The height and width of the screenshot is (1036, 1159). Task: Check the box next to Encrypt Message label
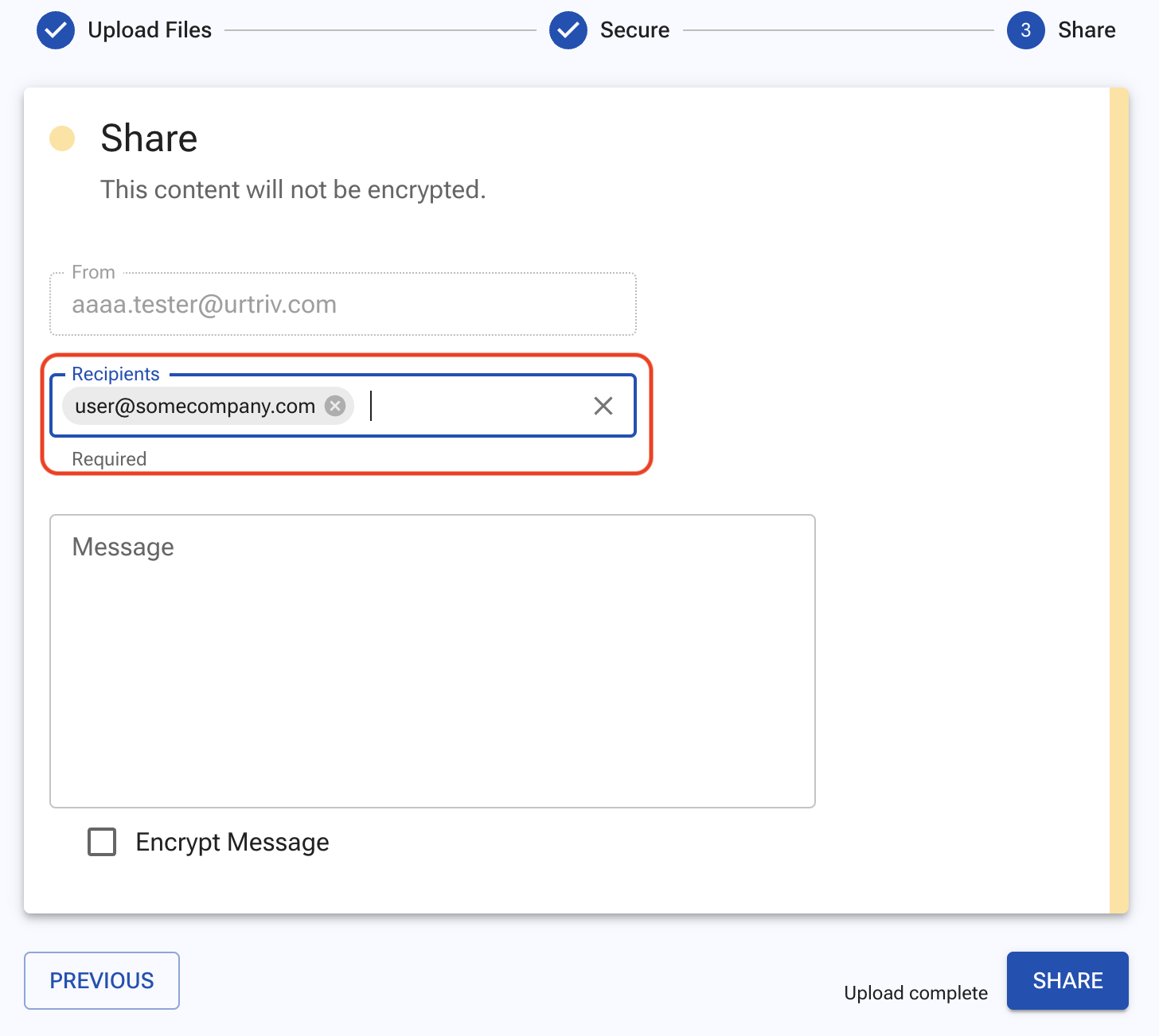pos(101,842)
